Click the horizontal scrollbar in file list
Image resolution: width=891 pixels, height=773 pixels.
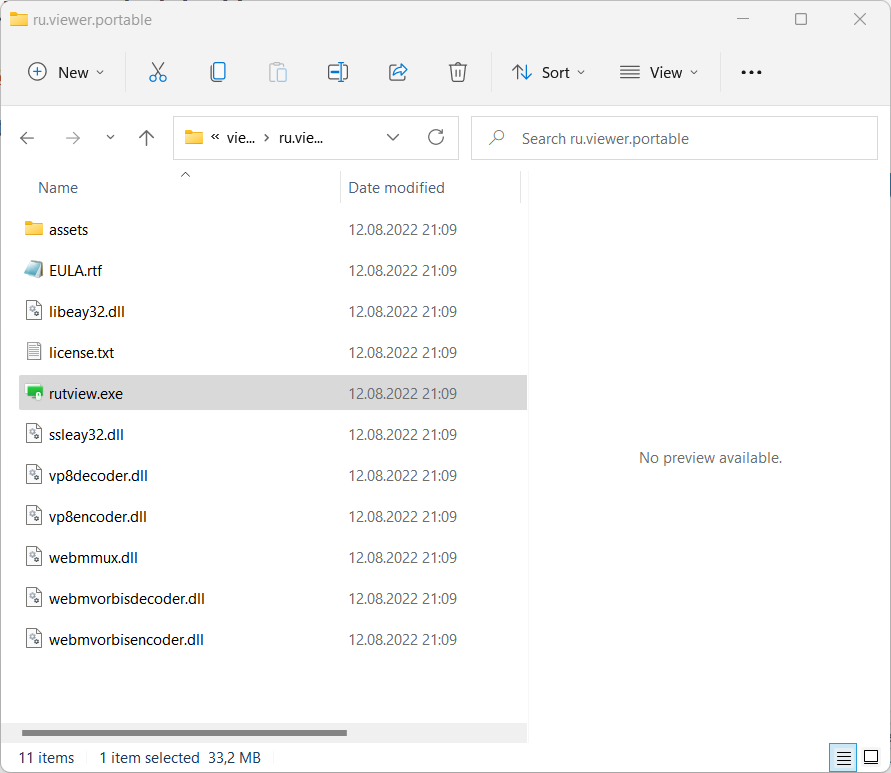tap(184, 733)
